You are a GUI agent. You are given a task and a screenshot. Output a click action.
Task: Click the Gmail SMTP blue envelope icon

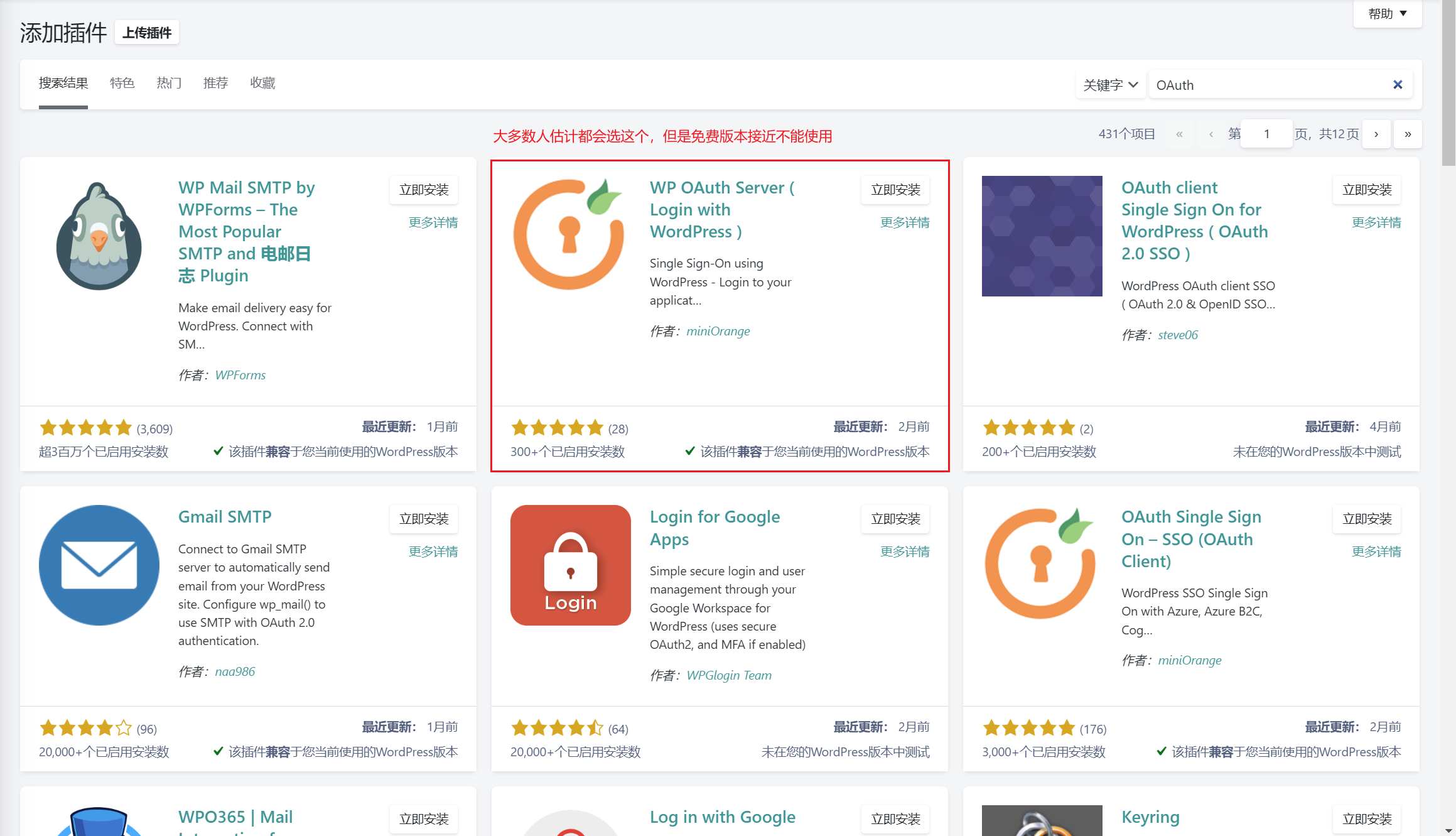click(x=99, y=565)
